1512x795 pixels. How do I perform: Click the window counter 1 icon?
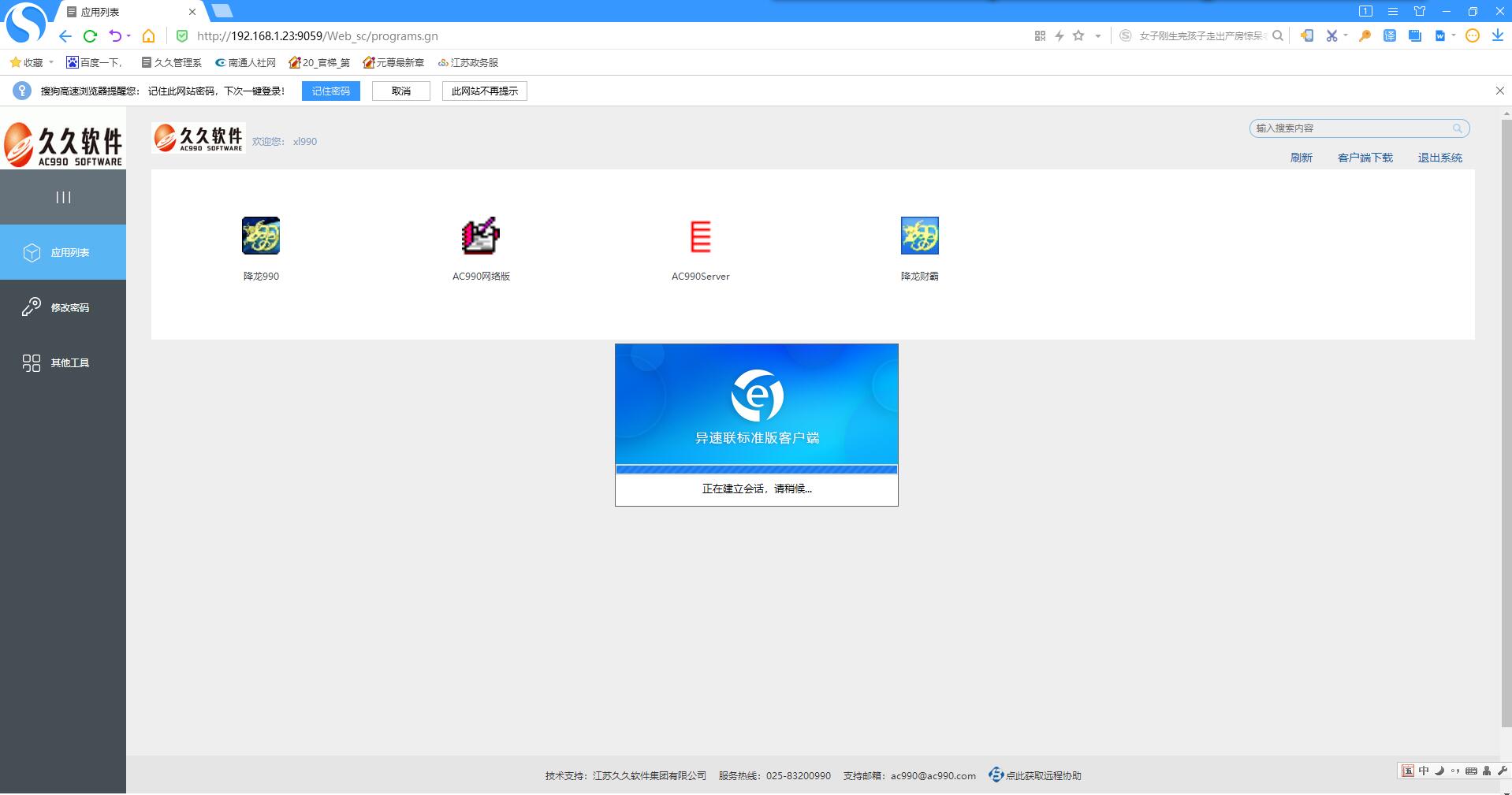coord(1365,11)
